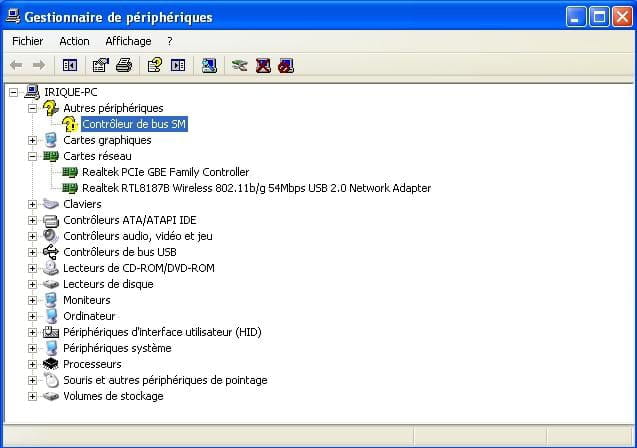
Task: Click the Update driver toolbar icon
Action: [x=240, y=65]
